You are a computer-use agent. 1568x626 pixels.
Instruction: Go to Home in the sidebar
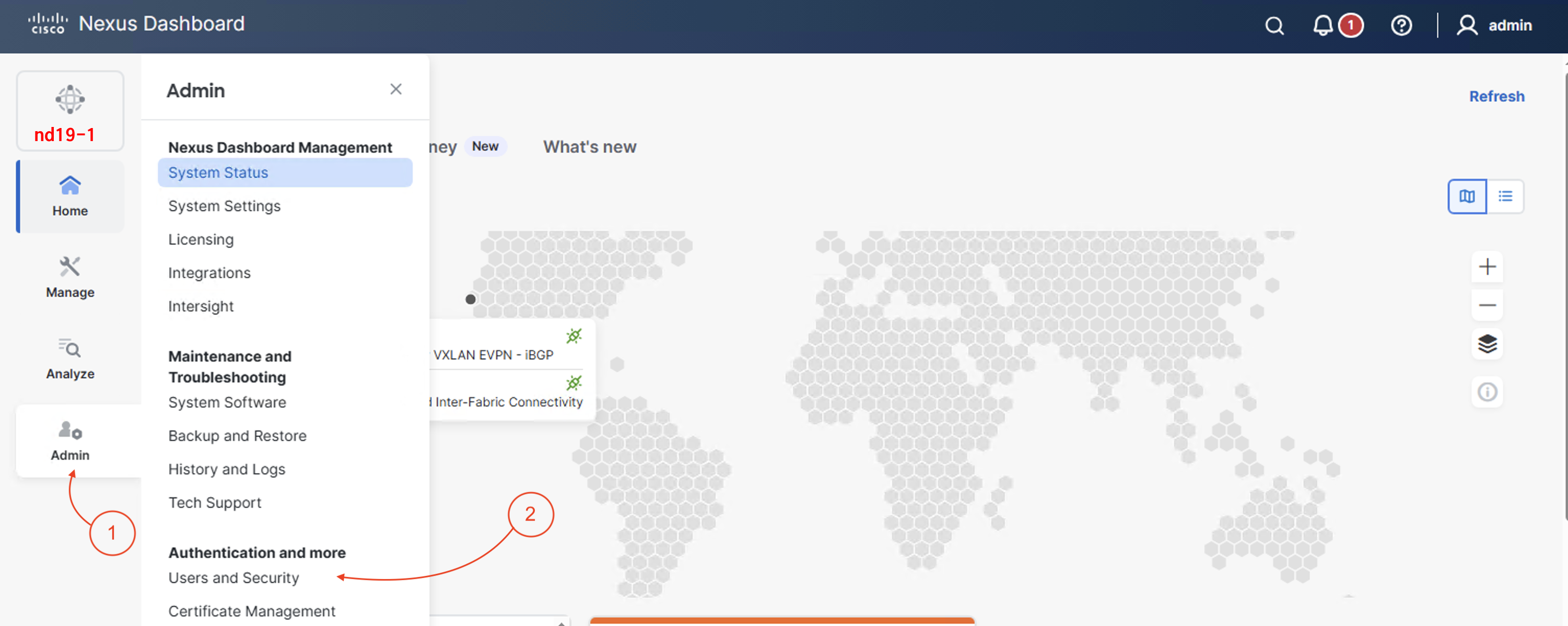tap(70, 196)
